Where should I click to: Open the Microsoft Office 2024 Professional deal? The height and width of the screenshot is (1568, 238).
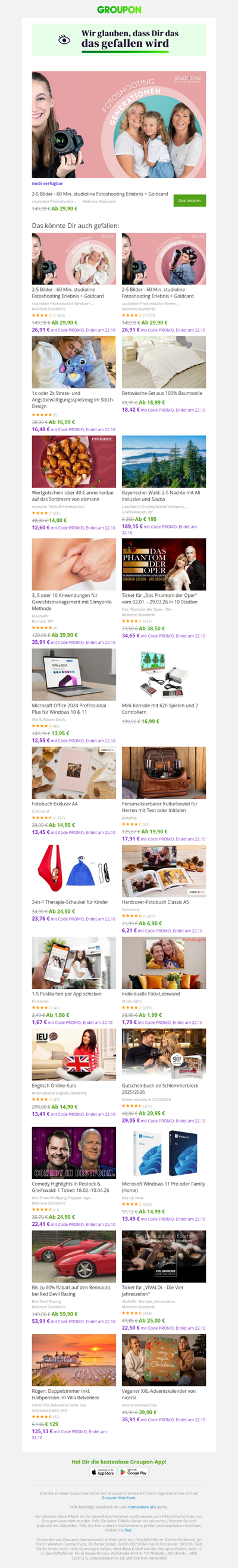(x=69, y=709)
